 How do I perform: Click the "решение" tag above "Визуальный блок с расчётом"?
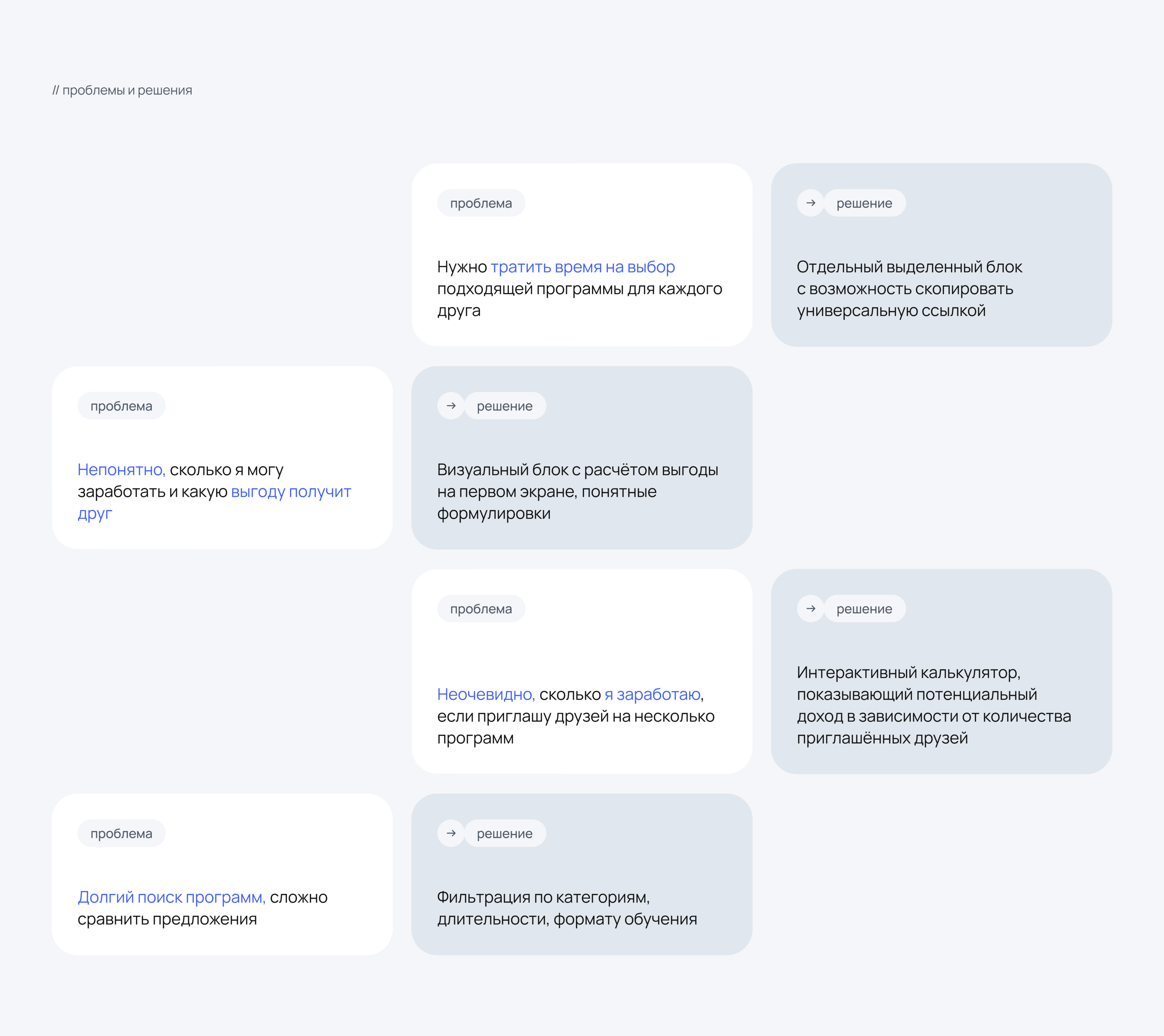pyautogui.click(x=505, y=406)
